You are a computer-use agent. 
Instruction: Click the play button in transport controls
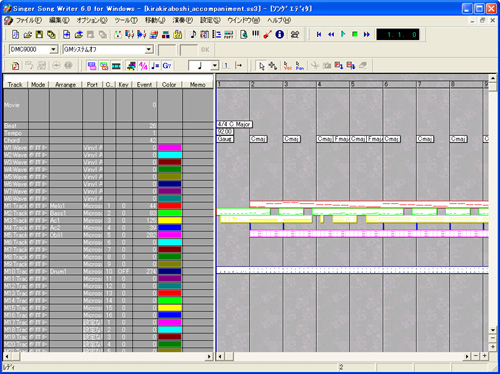[x=343, y=34]
